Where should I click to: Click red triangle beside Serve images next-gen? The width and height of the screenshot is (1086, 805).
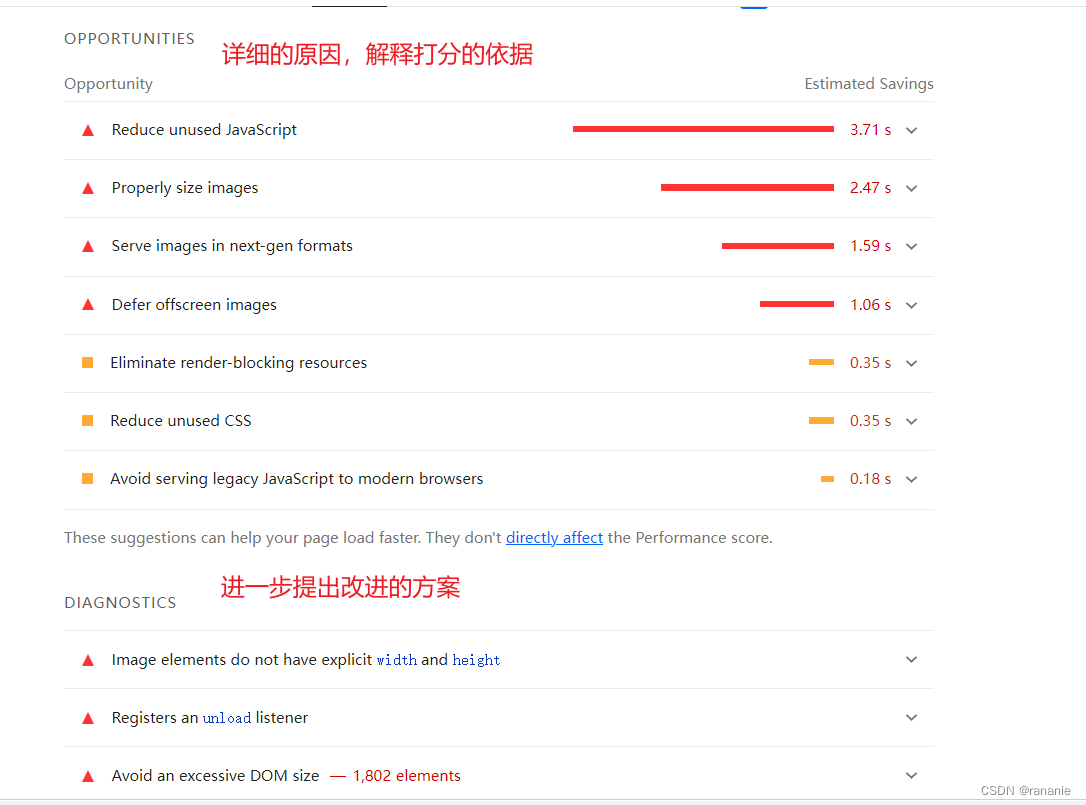click(x=88, y=247)
